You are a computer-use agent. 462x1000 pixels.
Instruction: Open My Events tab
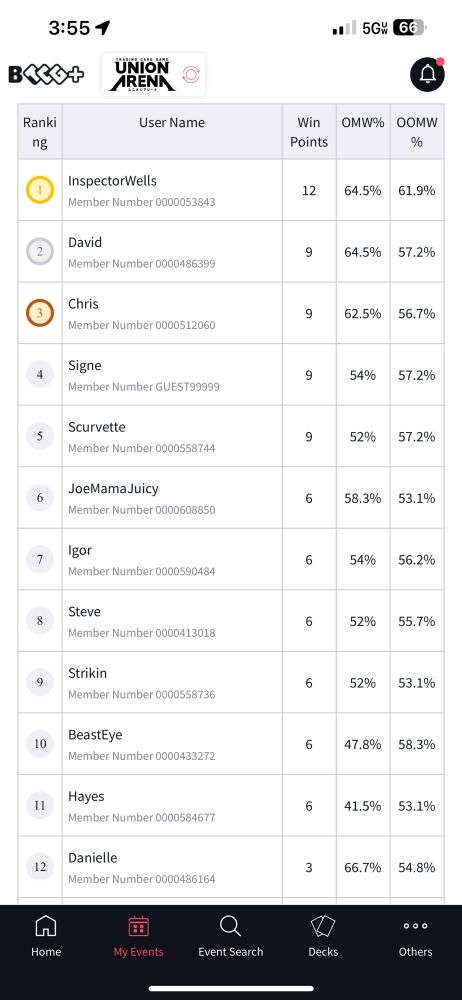[x=138, y=936]
